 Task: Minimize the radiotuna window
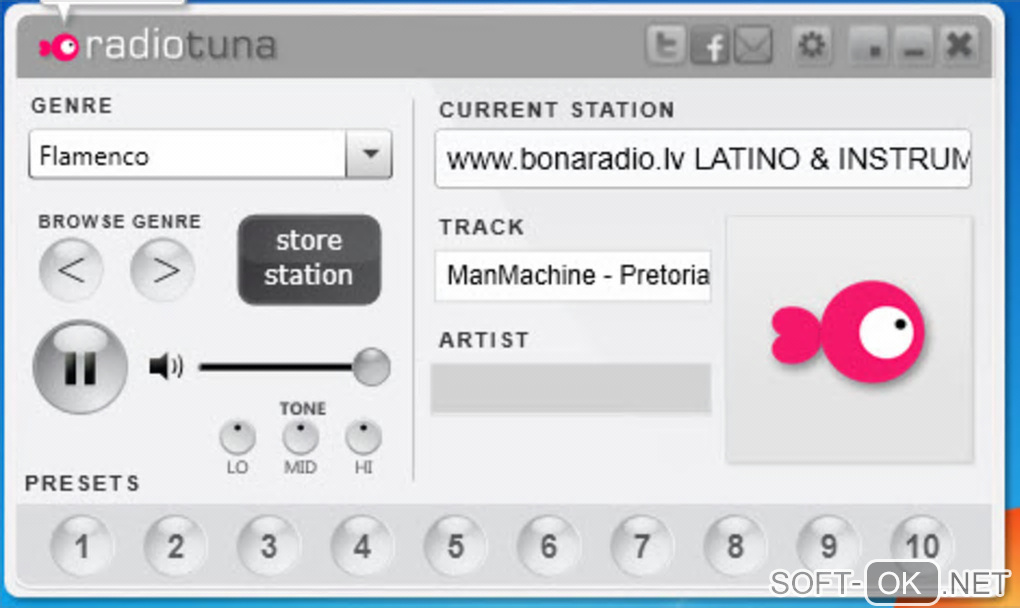915,46
